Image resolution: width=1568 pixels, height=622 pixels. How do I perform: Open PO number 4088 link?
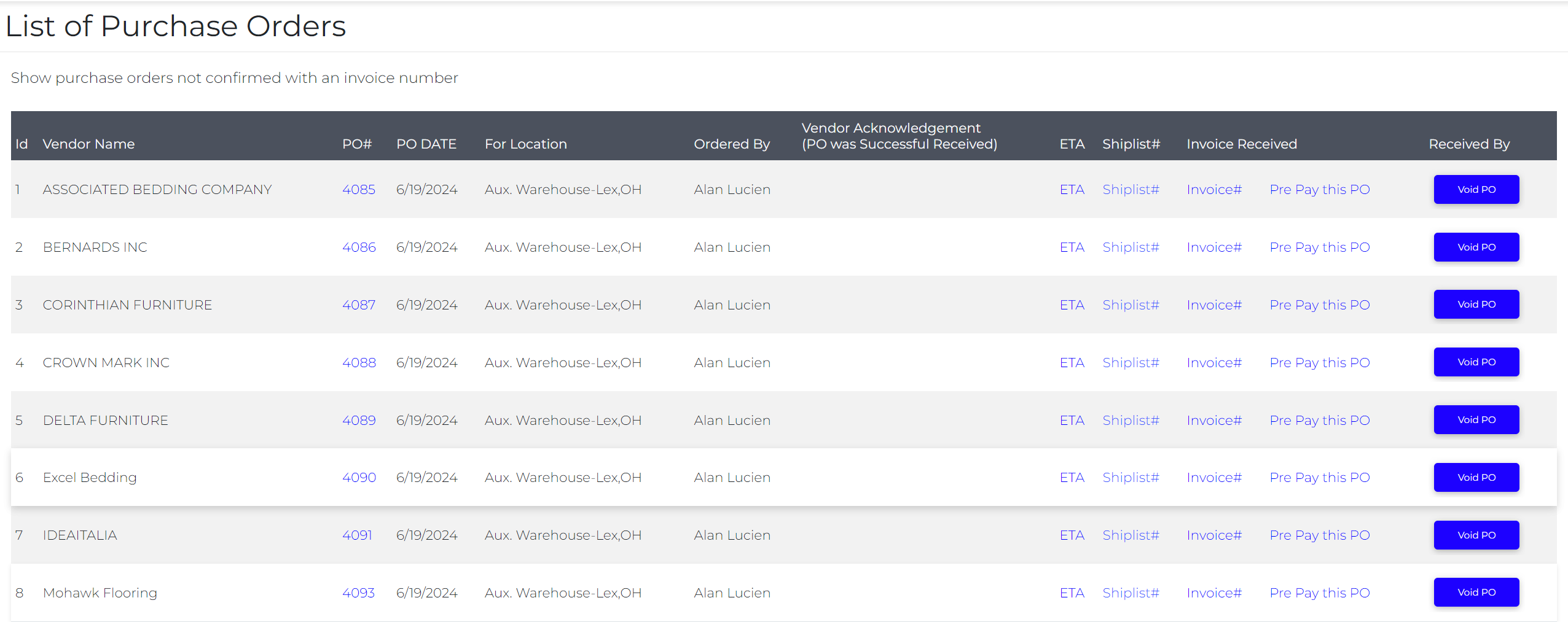[359, 362]
